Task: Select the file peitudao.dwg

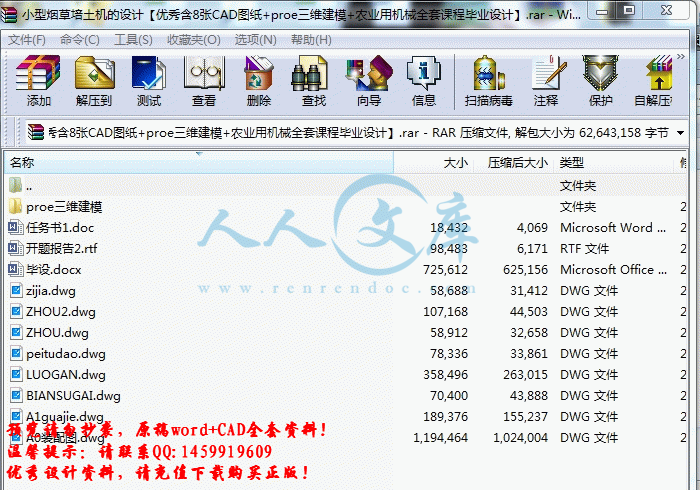Action: point(346,353)
